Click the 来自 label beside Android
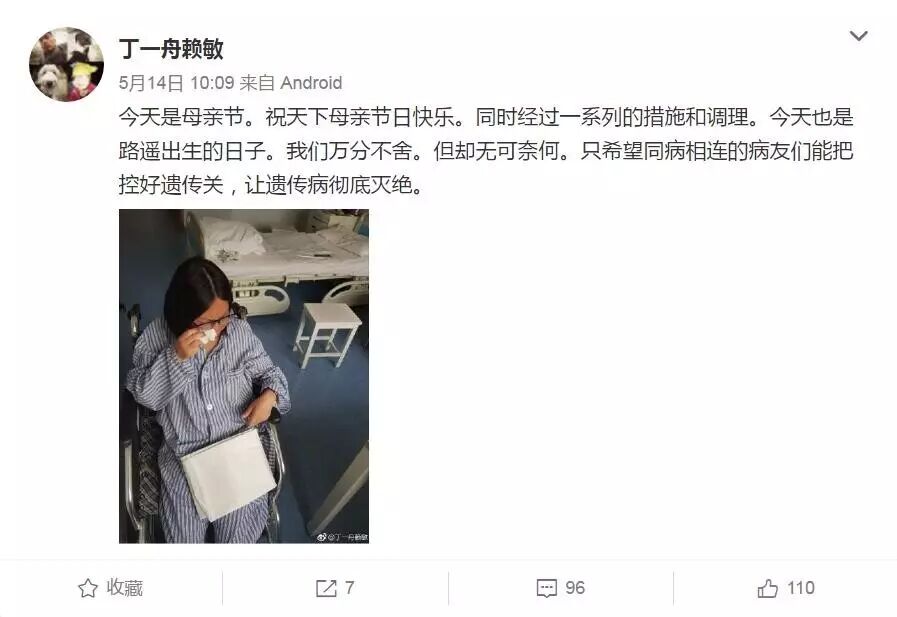The image size is (897, 617). [257, 83]
